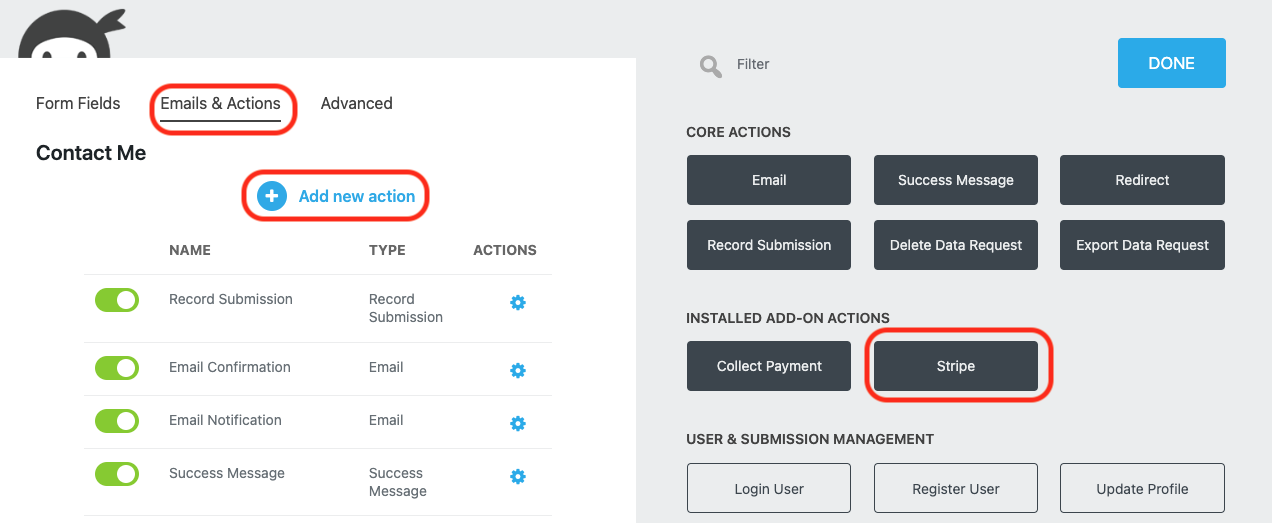Click the ACTIONS column header
The height and width of the screenshot is (523, 1272).
point(505,250)
